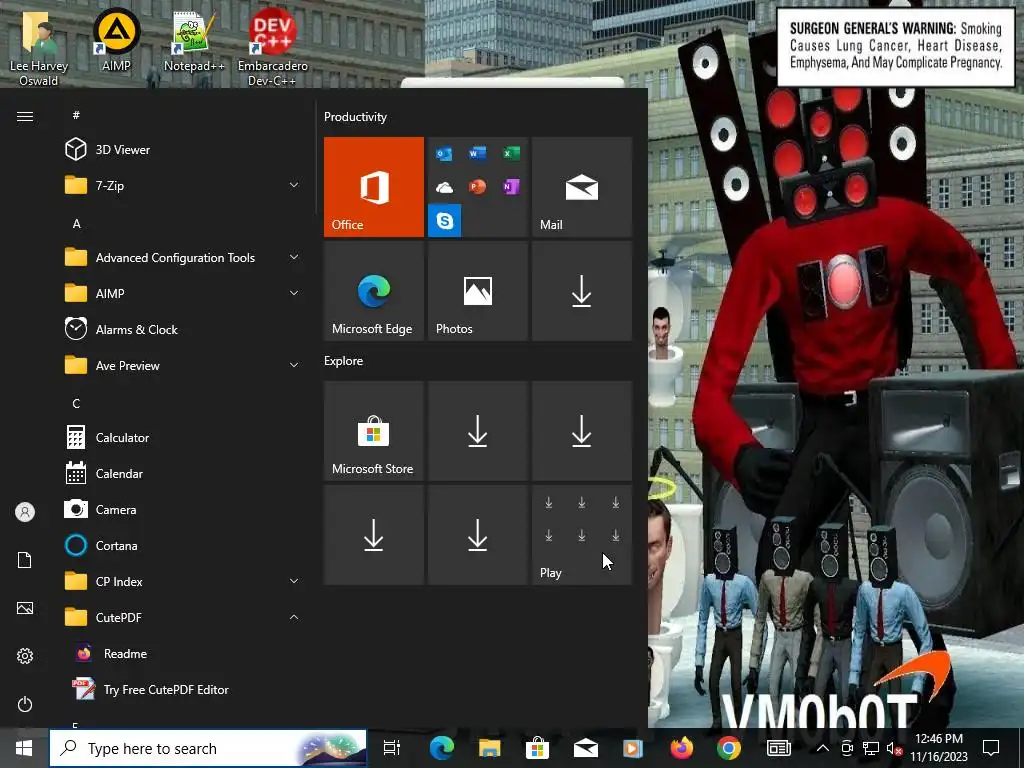Open the notification center icon
The width and height of the screenshot is (1024, 768).
click(991, 748)
